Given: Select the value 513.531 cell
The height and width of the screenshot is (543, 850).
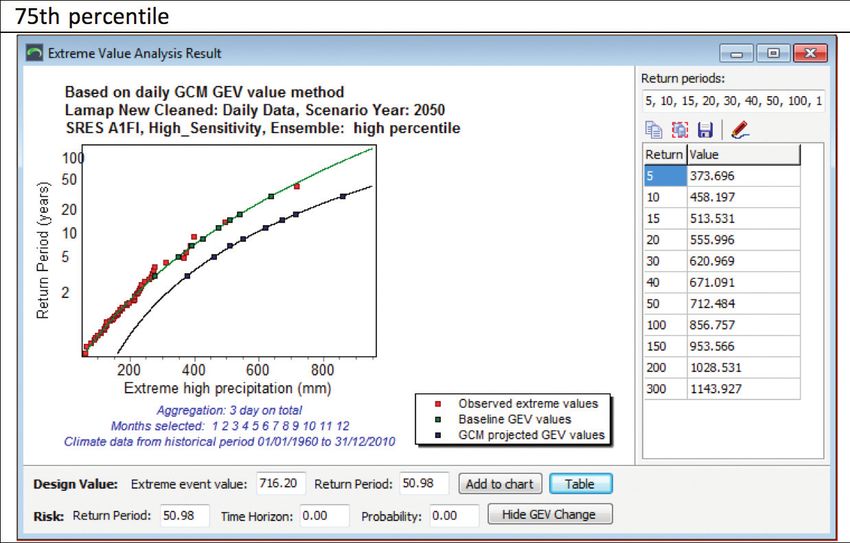Looking at the screenshot, I should click(x=744, y=218).
